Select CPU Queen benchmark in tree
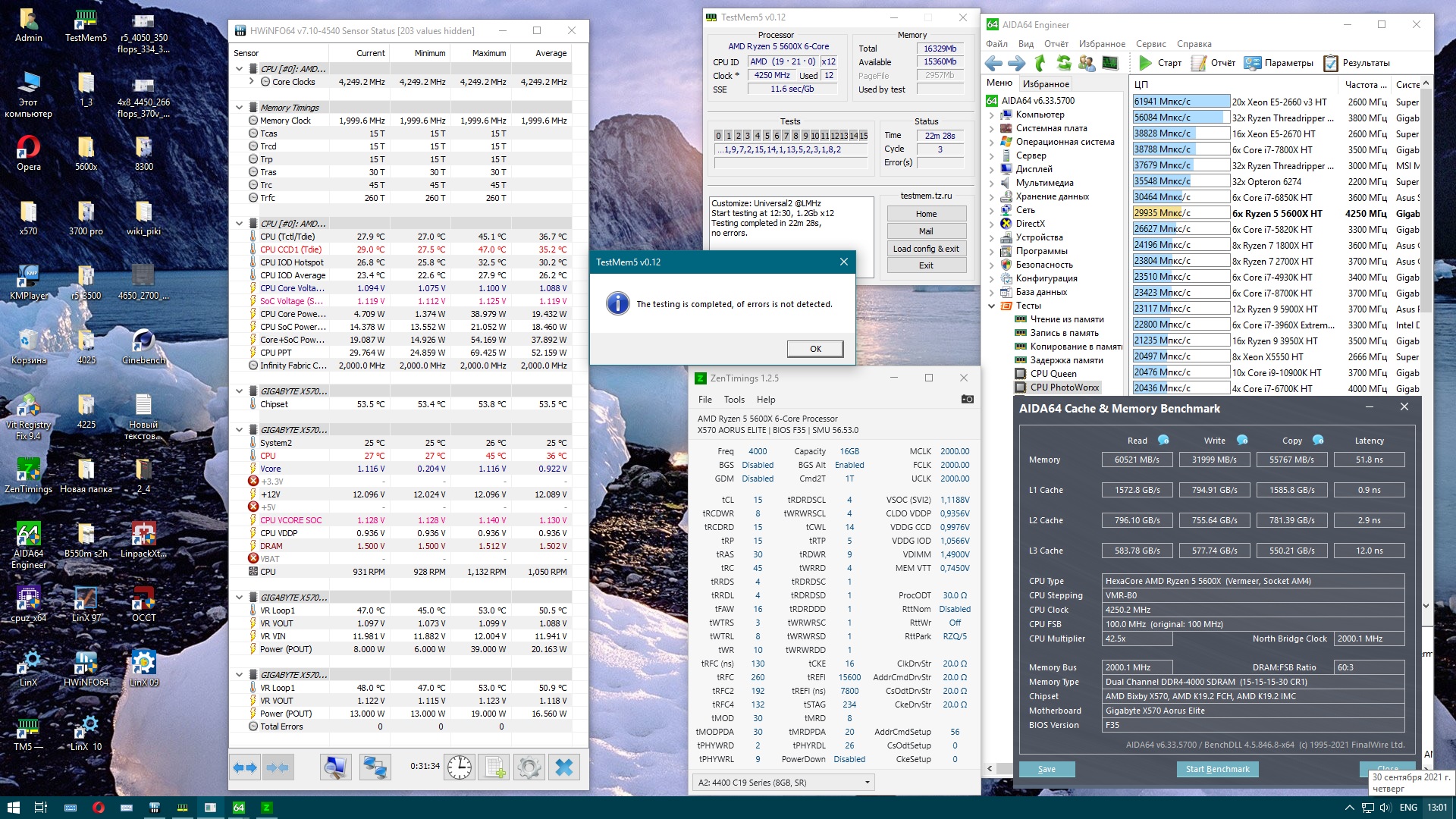 (1053, 373)
